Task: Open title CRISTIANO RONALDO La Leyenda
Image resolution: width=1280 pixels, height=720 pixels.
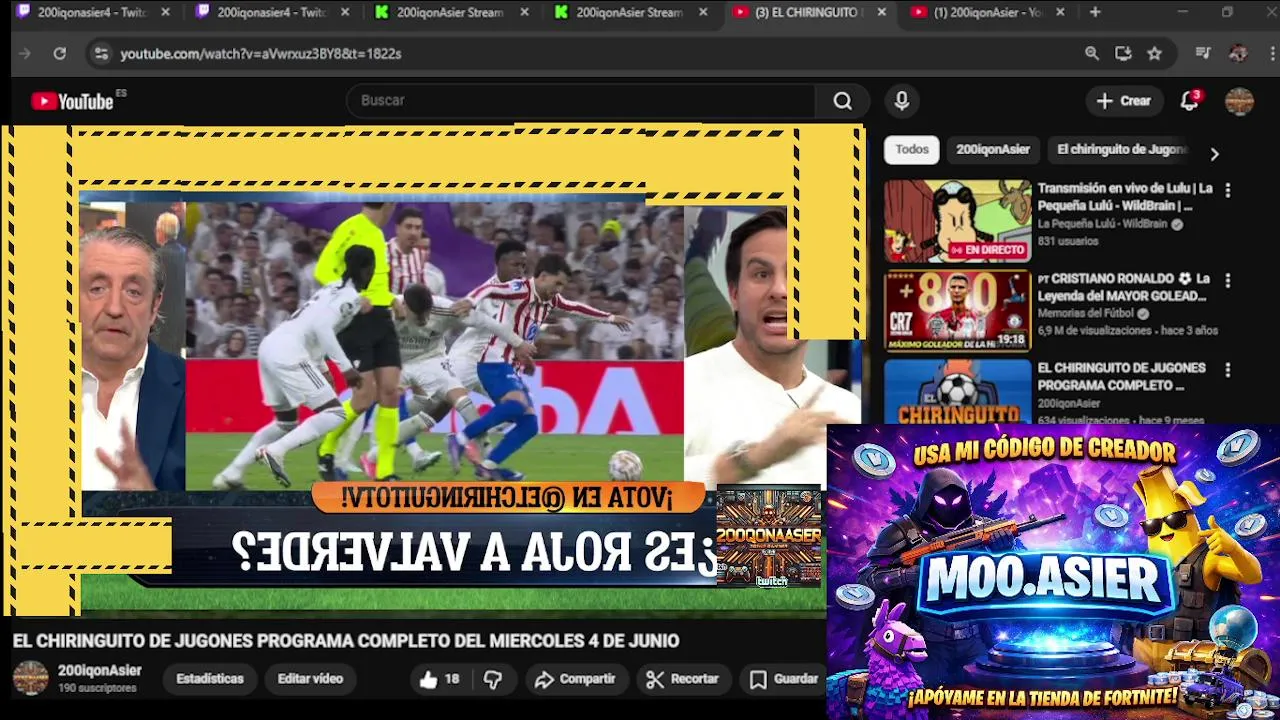Action: coord(1124,287)
